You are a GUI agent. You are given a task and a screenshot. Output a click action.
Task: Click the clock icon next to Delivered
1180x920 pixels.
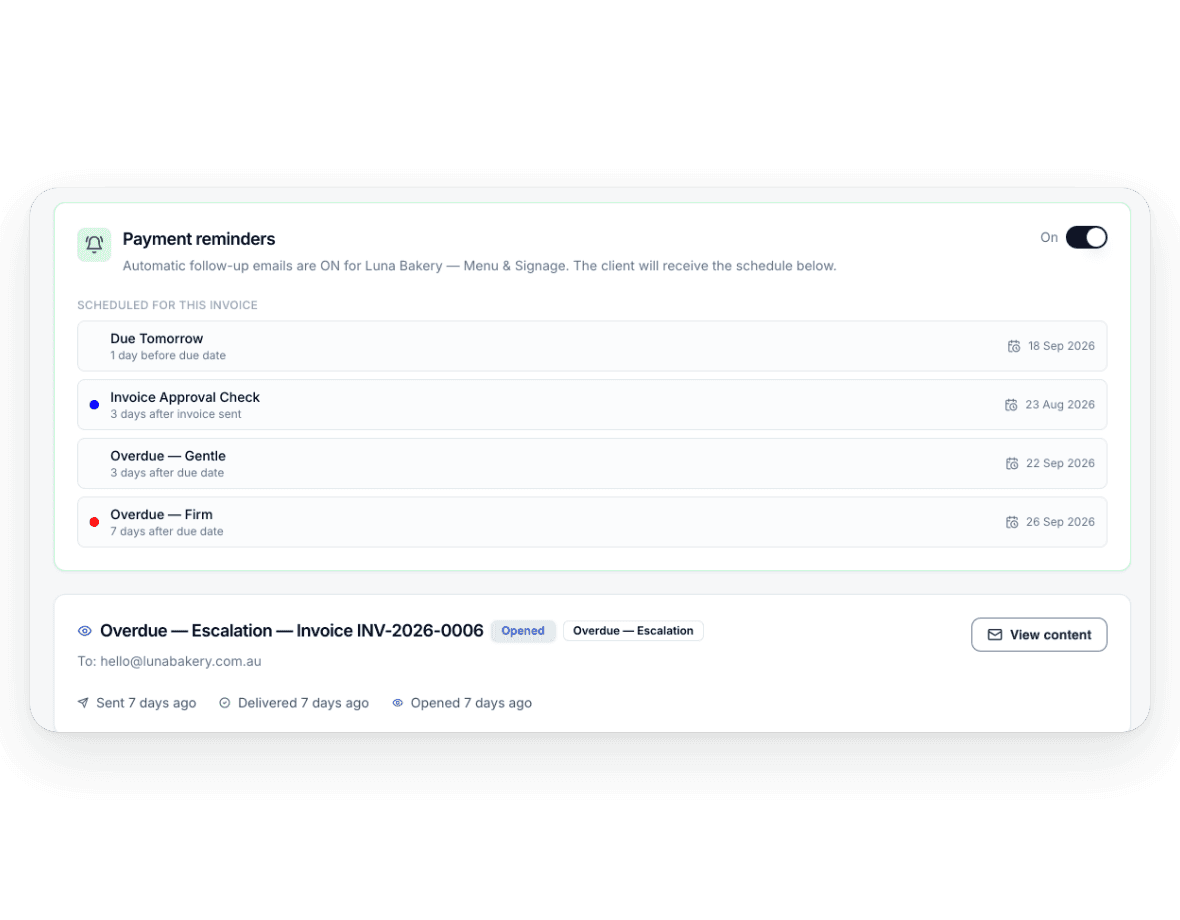pyautogui.click(x=224, y=703)
